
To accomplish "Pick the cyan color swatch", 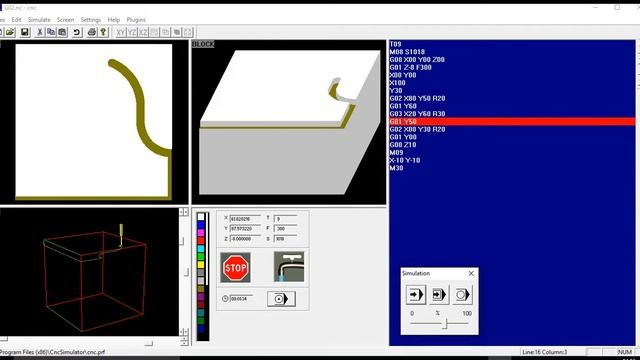I will tap(201, 248).
